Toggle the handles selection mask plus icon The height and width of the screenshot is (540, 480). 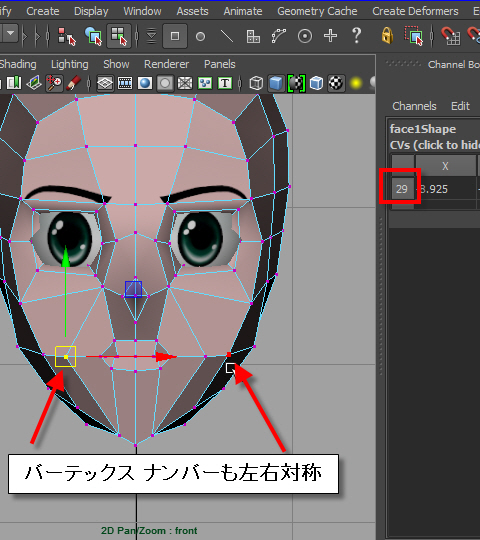(x=331, y=36)
